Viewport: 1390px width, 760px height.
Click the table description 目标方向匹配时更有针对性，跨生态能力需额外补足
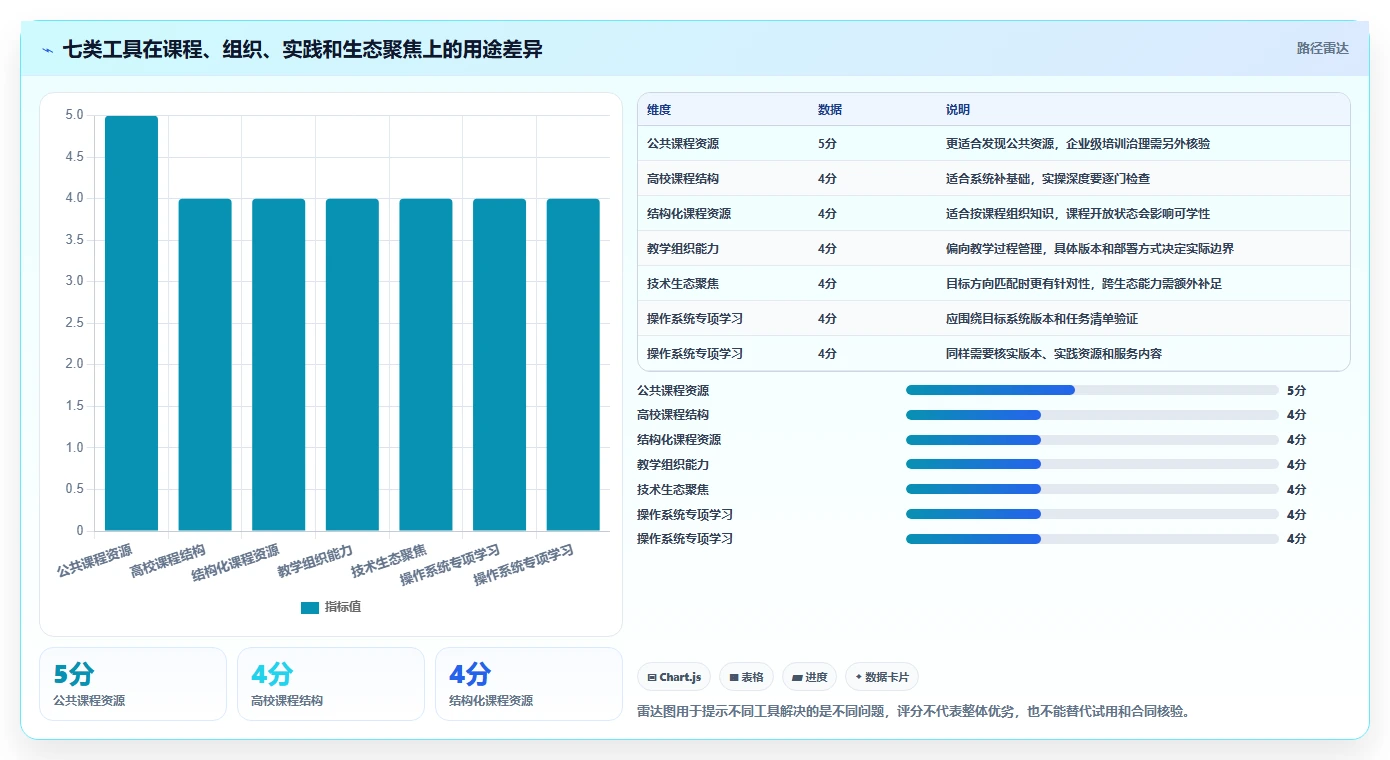coord(1084,284)
